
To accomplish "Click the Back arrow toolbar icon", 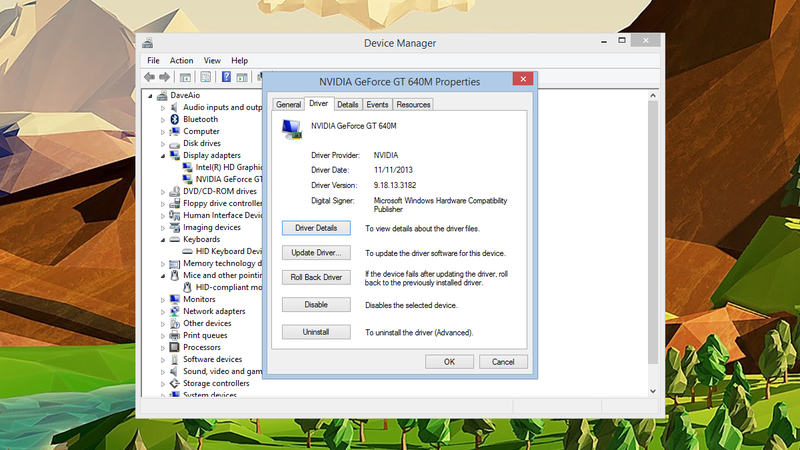I will tap(149, 77).
